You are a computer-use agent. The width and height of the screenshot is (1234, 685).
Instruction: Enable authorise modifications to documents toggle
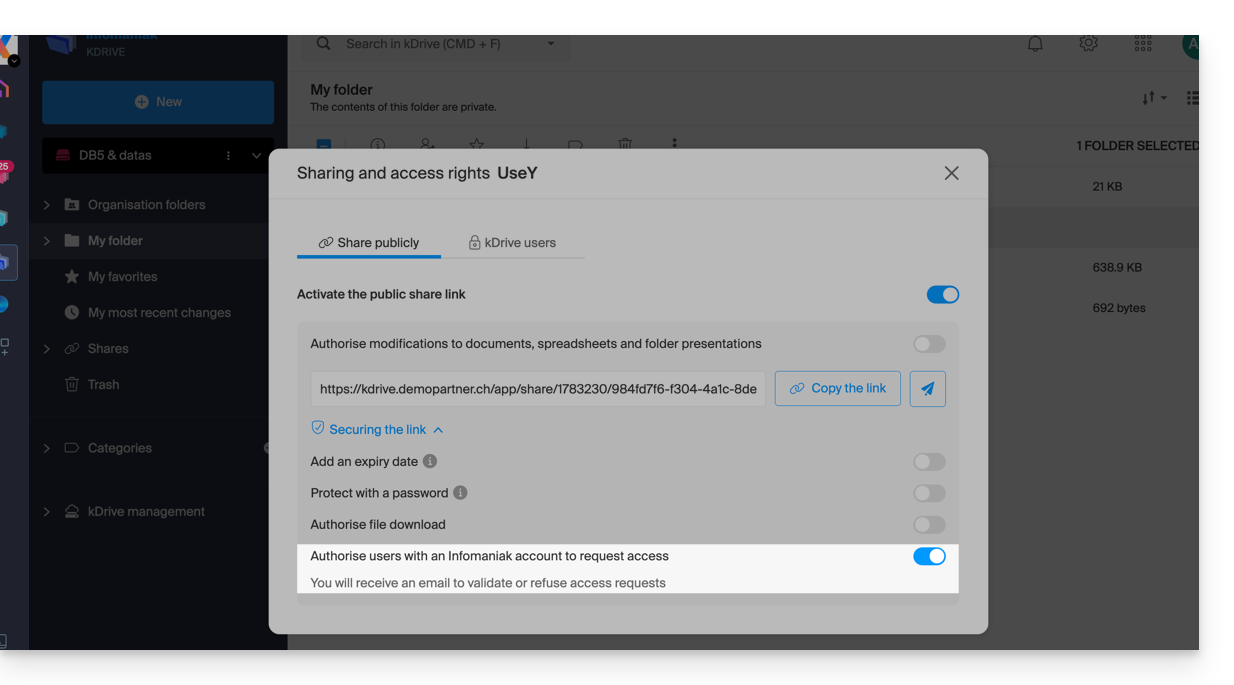click(929, 344)
